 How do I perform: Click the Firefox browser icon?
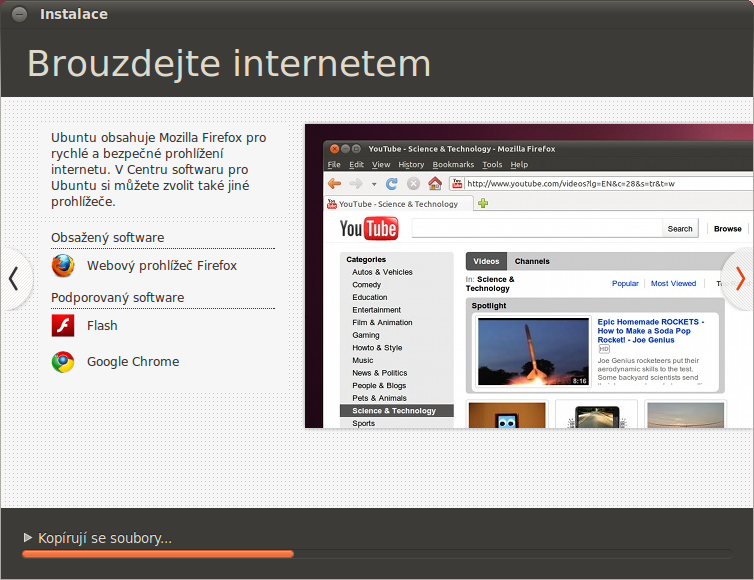[x=63, y=265]
